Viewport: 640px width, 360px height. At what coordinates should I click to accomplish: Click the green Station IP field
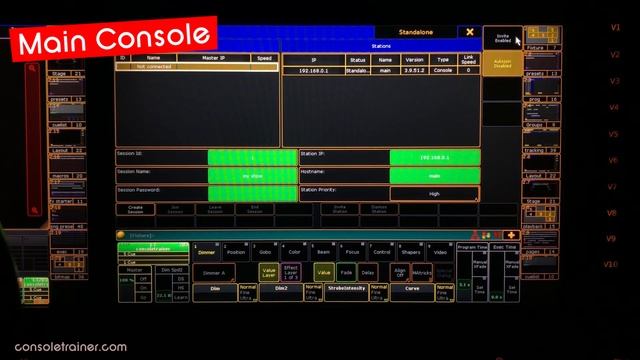click(x=434, y=158)
